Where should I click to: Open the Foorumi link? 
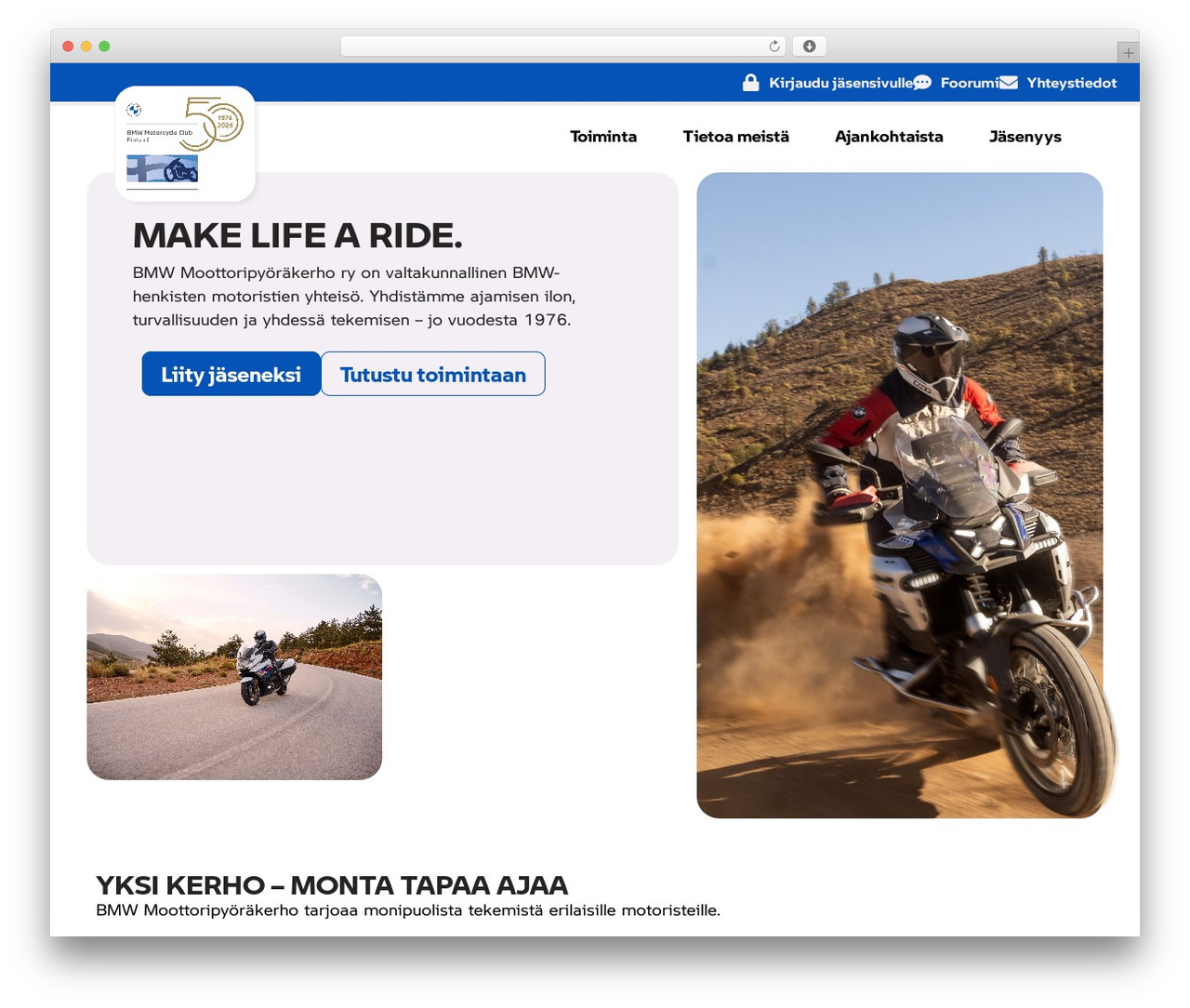pos(970,83)
